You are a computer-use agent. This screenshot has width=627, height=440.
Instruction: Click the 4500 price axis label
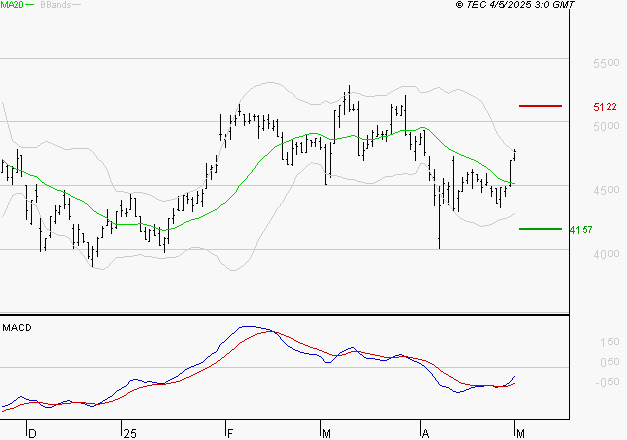pyautogui.click(x=606, y=190)
